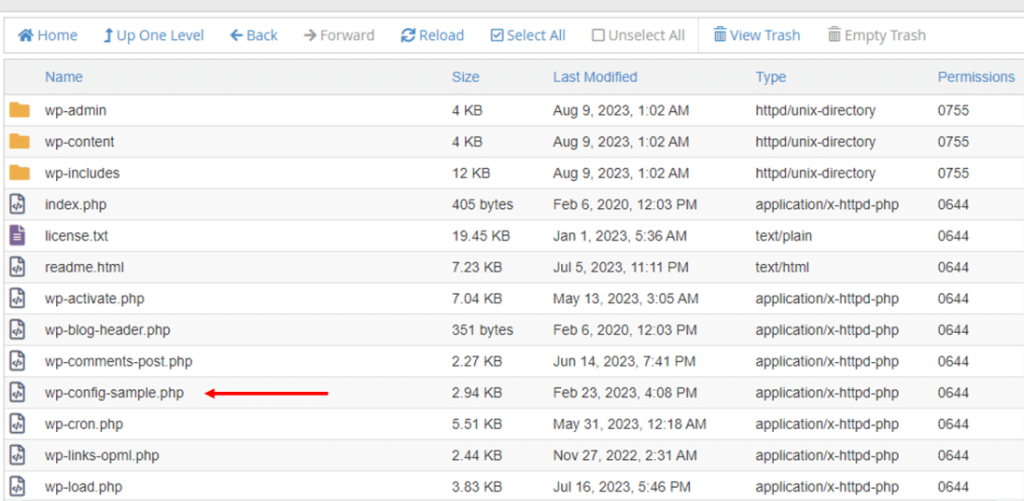Click the wp-comments-post.php file icon
The width and height of the screenshot is (1024, 501).
point(18,361)
